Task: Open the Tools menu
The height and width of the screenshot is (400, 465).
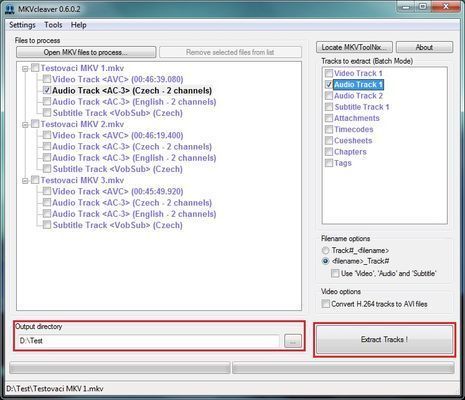Action: point(53,25)
